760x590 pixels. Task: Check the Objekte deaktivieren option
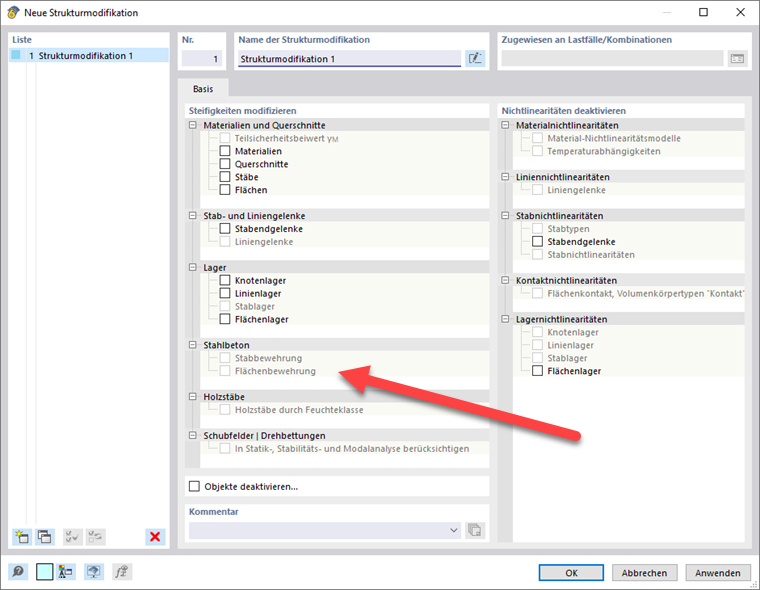195,487
